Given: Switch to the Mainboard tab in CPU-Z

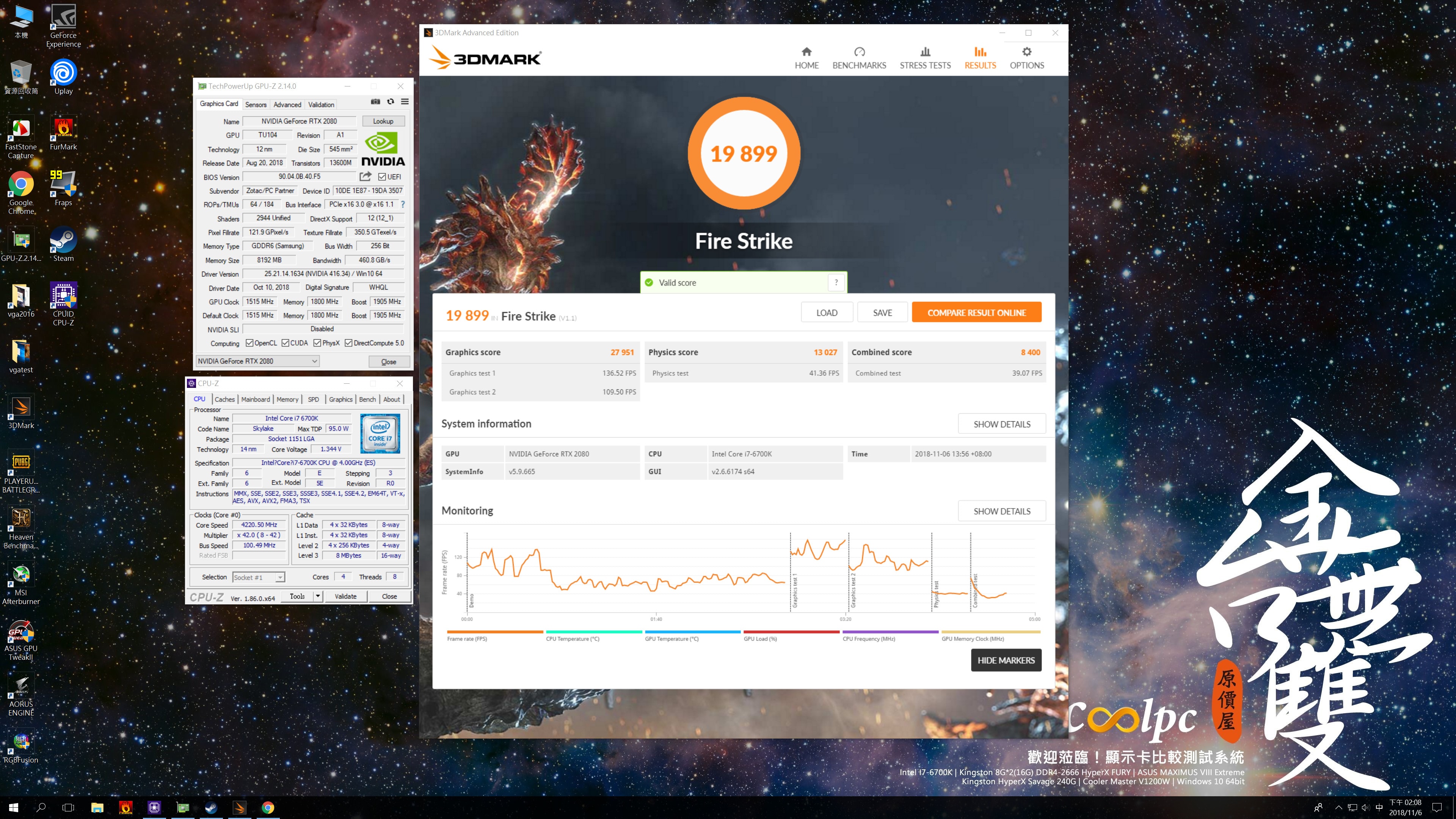Looking at the screenshot, I should pyautogui.click(x=256, y=400).
